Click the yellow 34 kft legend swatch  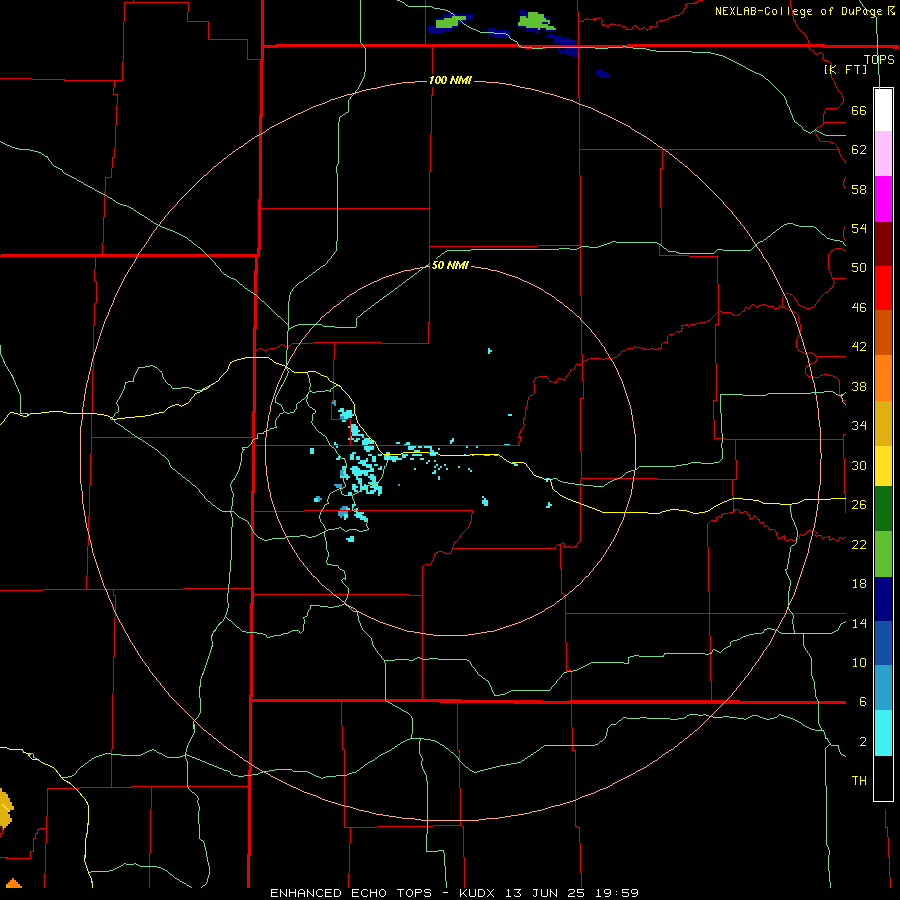pyautogui.click(x=883, y=466)
